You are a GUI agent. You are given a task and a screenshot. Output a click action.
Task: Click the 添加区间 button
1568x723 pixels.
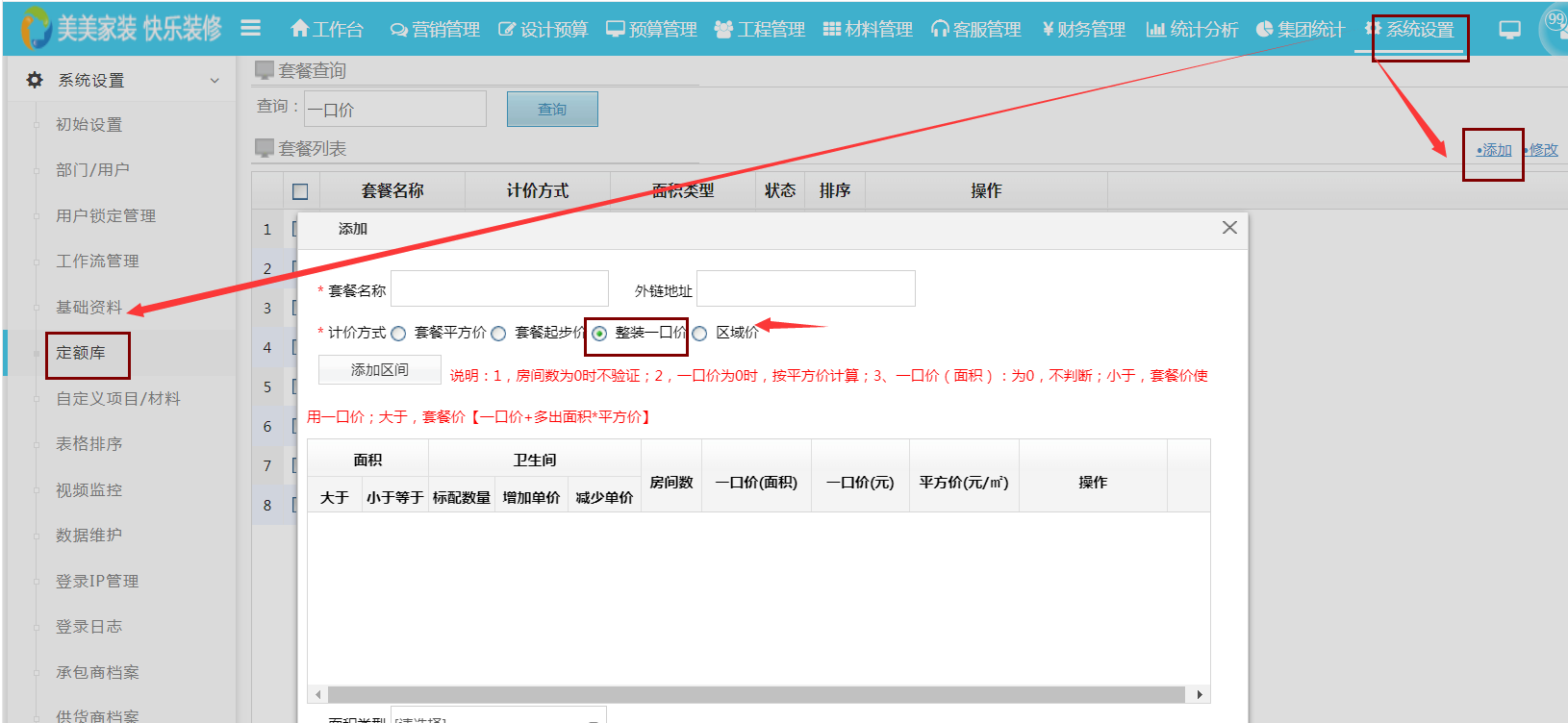tap(380, 370)
